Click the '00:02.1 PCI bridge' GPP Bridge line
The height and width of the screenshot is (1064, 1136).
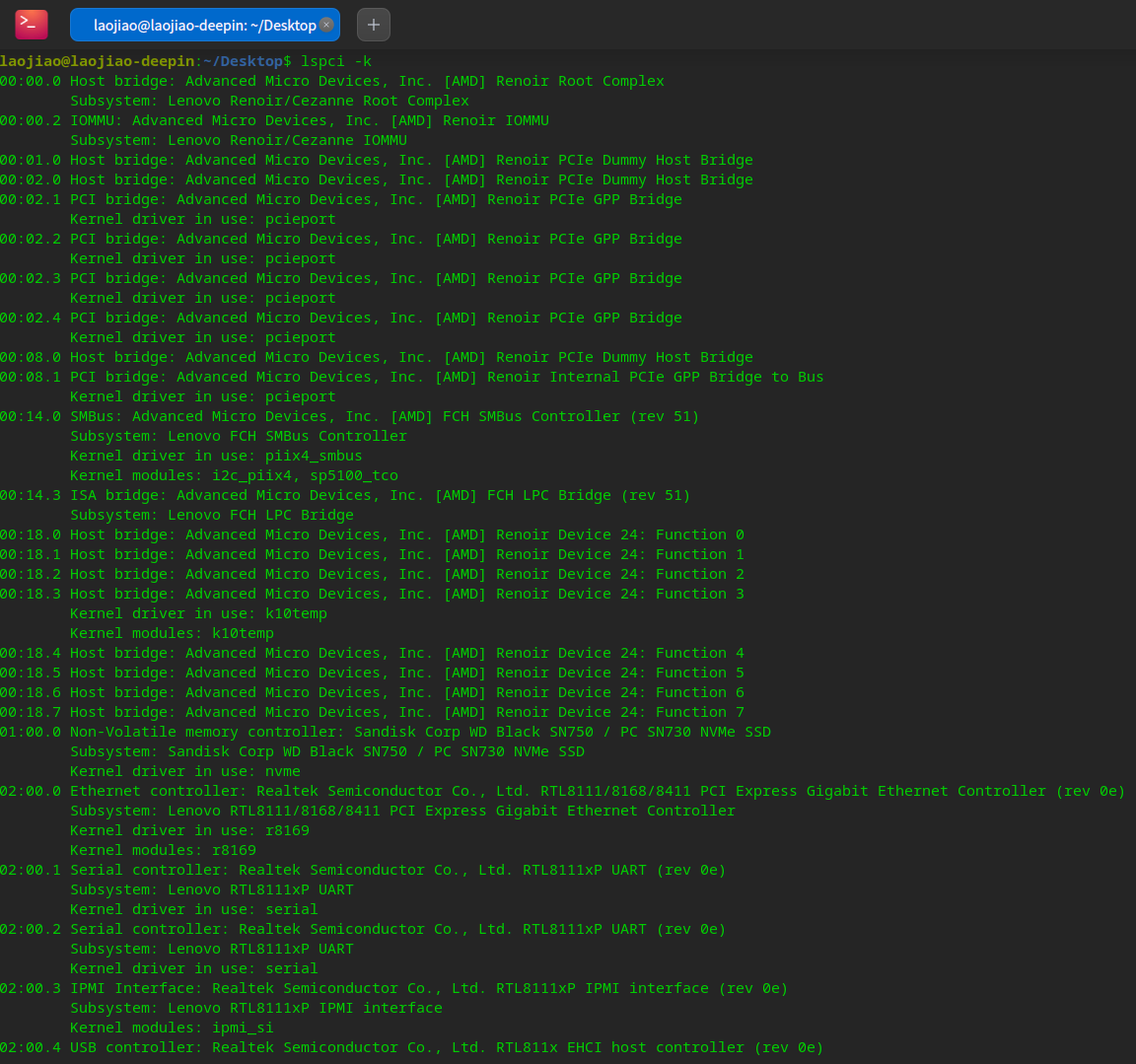coord(341,199)
